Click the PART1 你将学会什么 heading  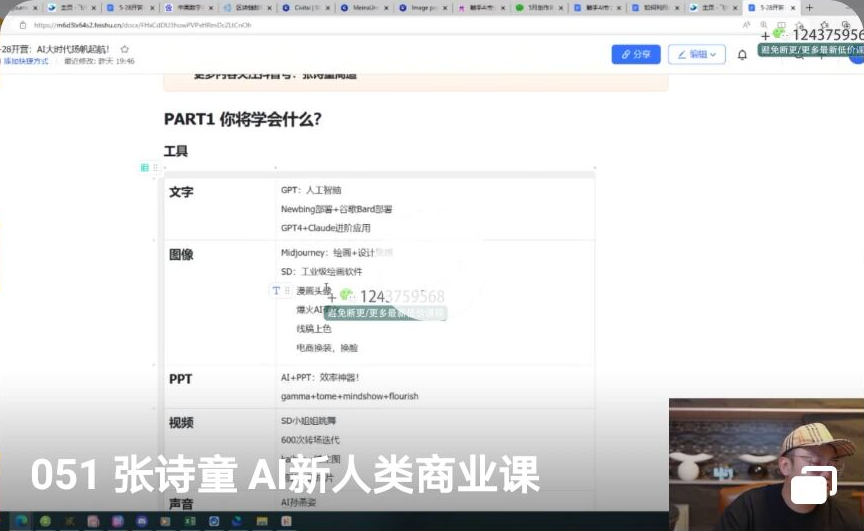tap(242, 119)
